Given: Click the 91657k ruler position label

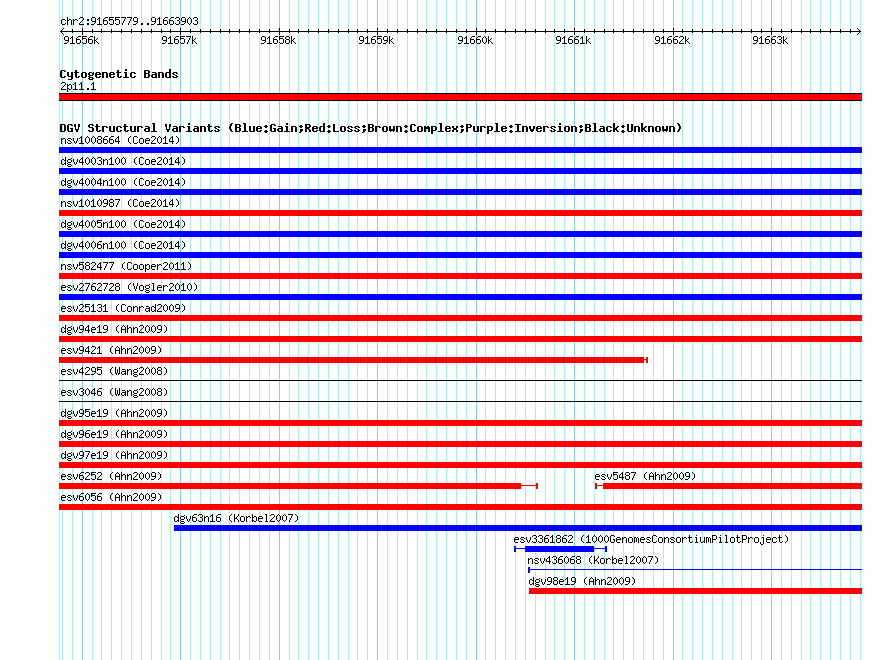Looking at the screenshot, I should click(179, 40).
